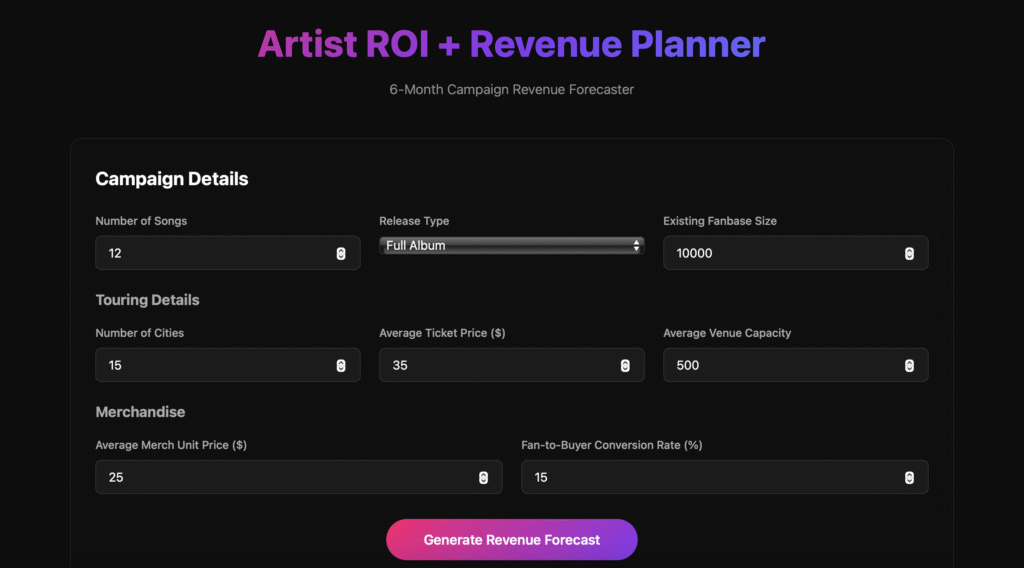Click the Fan-to-Buyer Conversion Rate stepper arrows
1024x568 pixels.
click(x=909, y=478)
